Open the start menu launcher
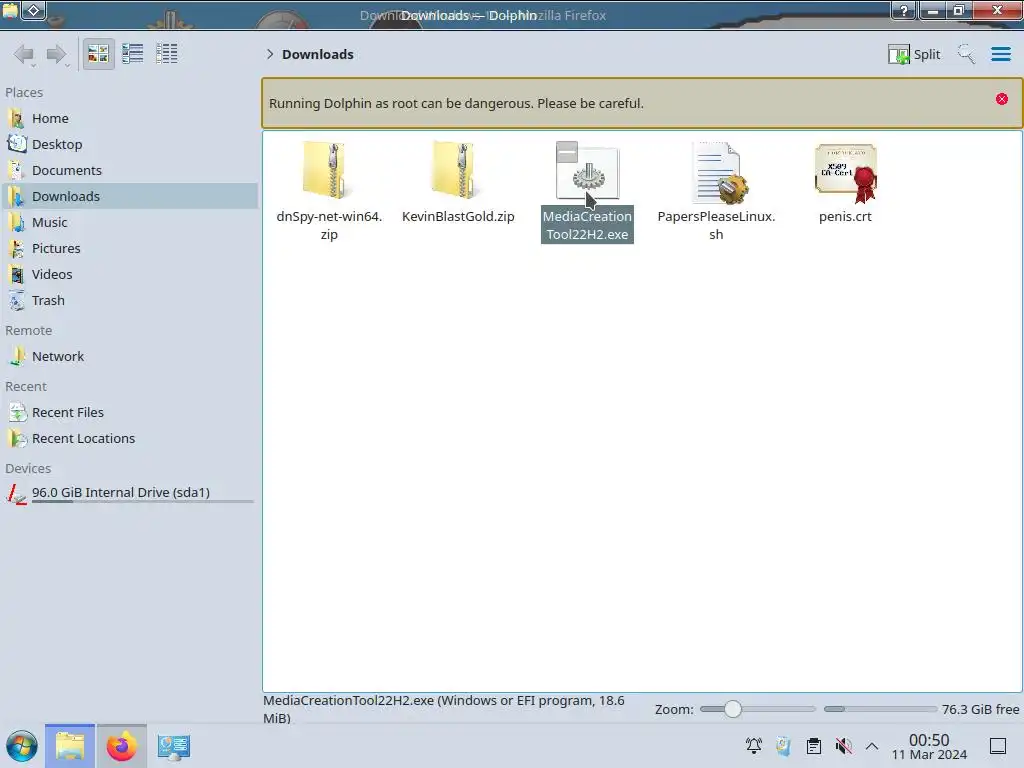The height and width of the screenshot is (768, 1024). click(x=22, y=746)
